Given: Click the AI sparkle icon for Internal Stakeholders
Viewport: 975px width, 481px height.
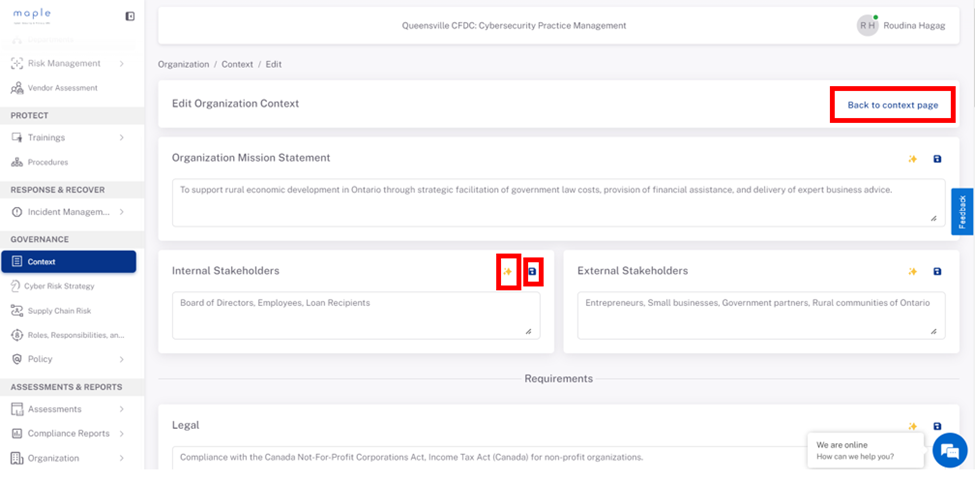Looking at the screenshot, I should tap(507, 272).
